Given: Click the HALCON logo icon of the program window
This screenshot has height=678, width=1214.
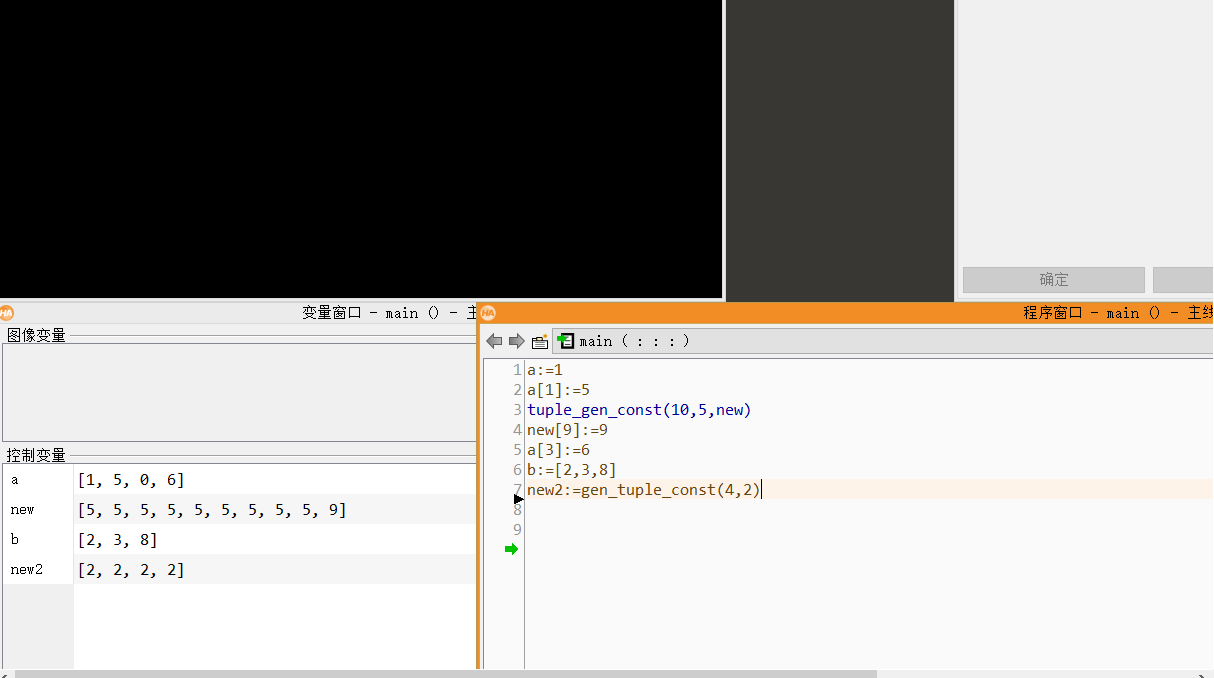Looking at the screenshot, I should pyautogui.click(x=488, y=312).
